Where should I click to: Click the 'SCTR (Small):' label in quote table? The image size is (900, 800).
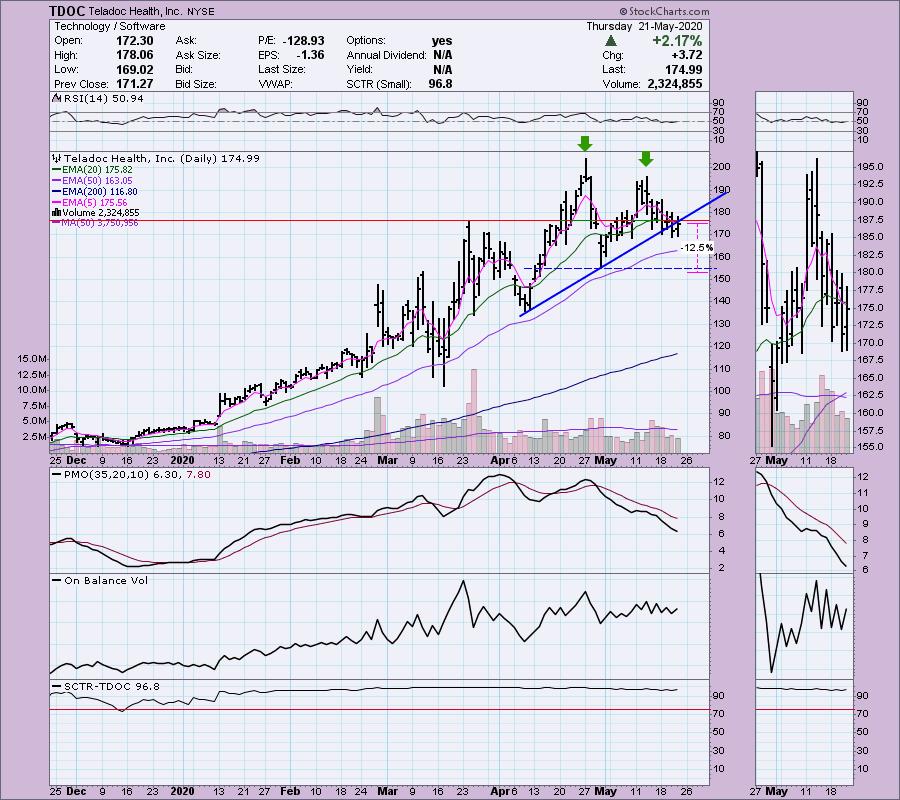tap(379, 84)
